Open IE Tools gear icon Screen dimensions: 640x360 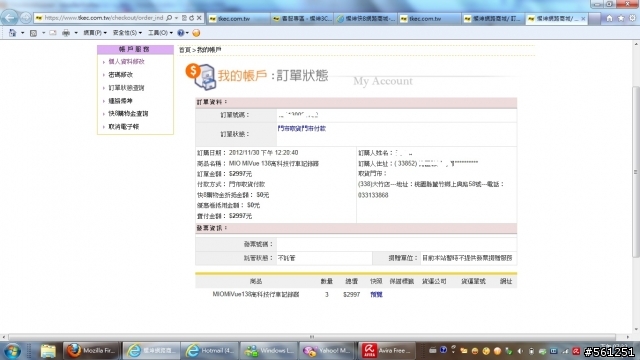[632, 18]
